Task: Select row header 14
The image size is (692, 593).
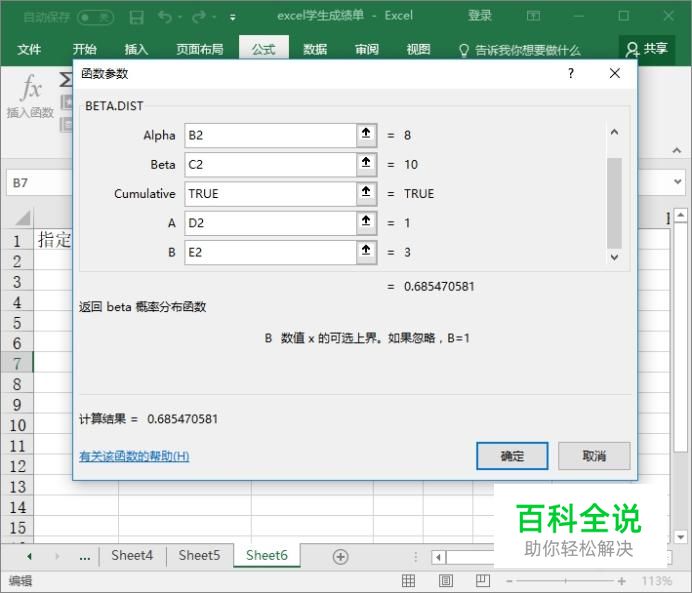Action: pyautogui.click(x=17, y=507)
